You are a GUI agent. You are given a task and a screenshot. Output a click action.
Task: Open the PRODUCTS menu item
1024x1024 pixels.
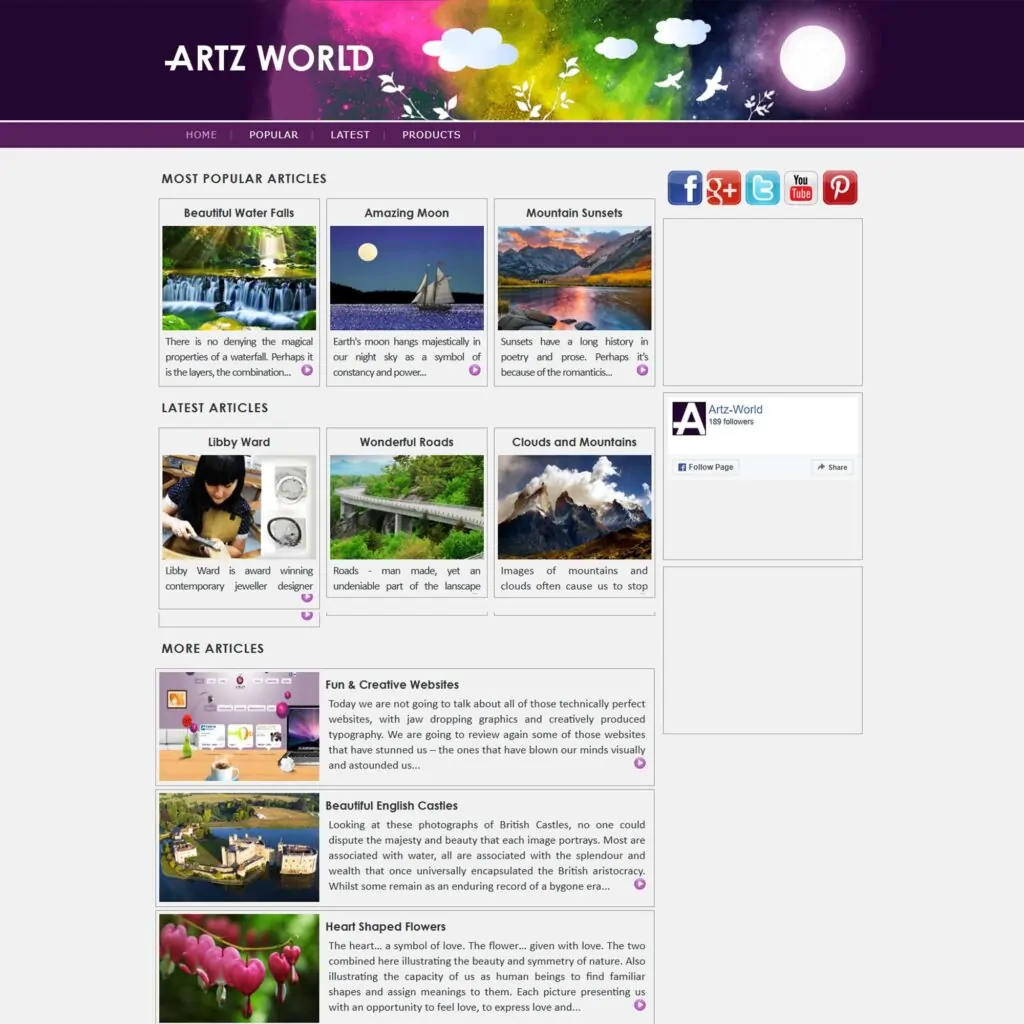pos(431,134)
